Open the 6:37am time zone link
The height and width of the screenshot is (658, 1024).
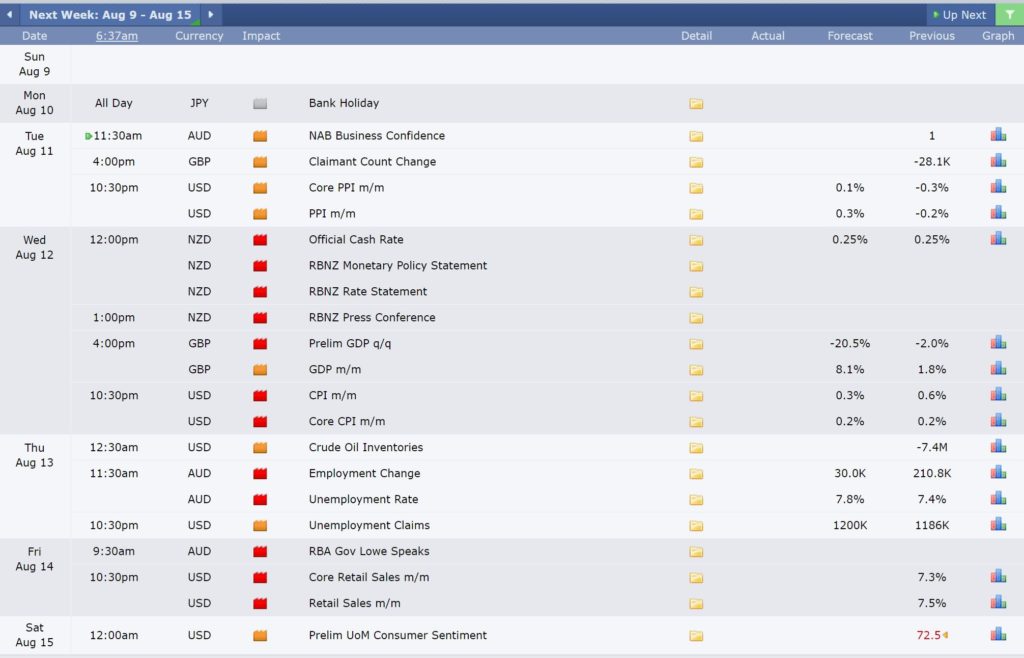(117, 36)
